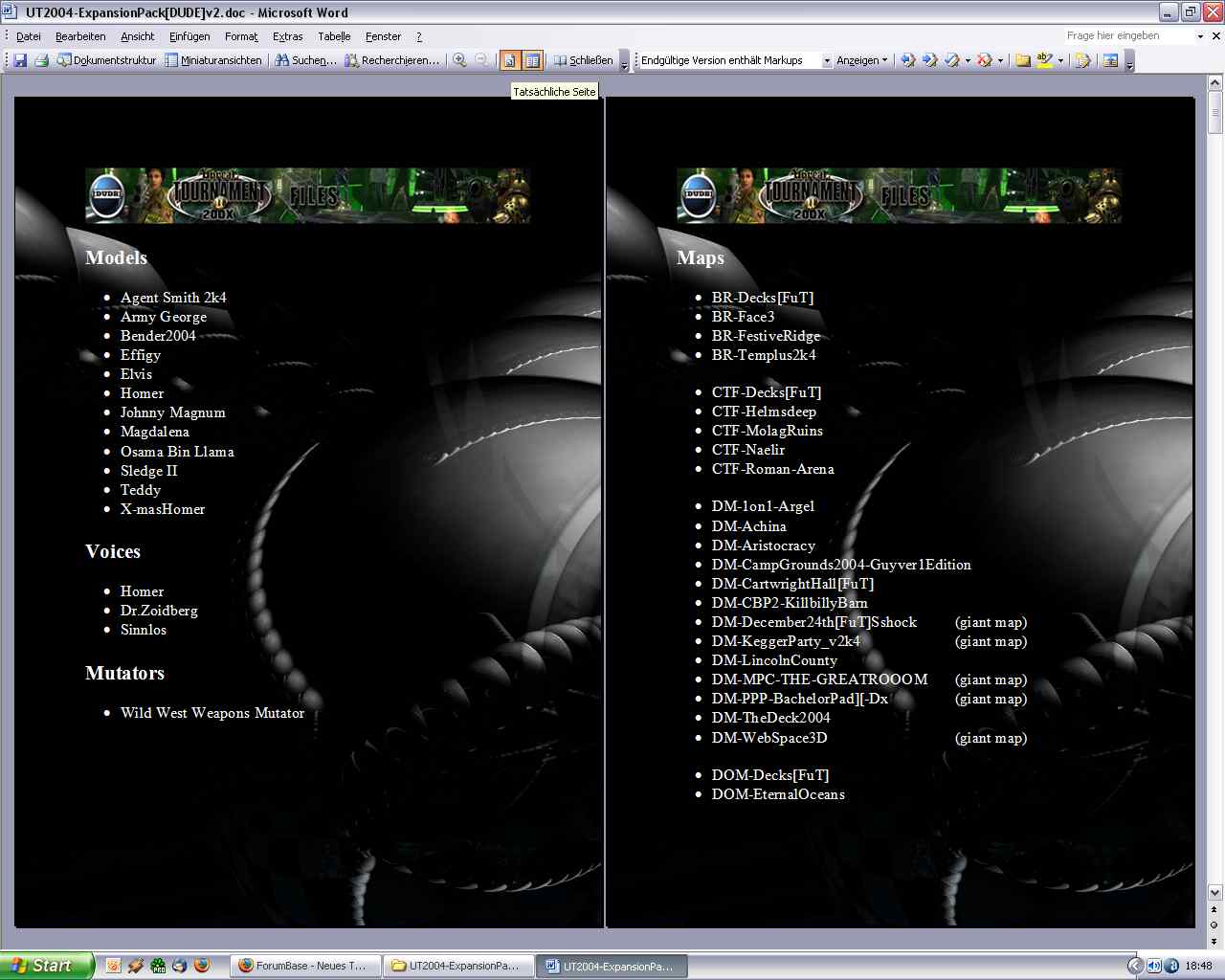The height and width of the screenshot is (980, 1225).
Task: Toggle actual page size button
Action: (510, 60)
